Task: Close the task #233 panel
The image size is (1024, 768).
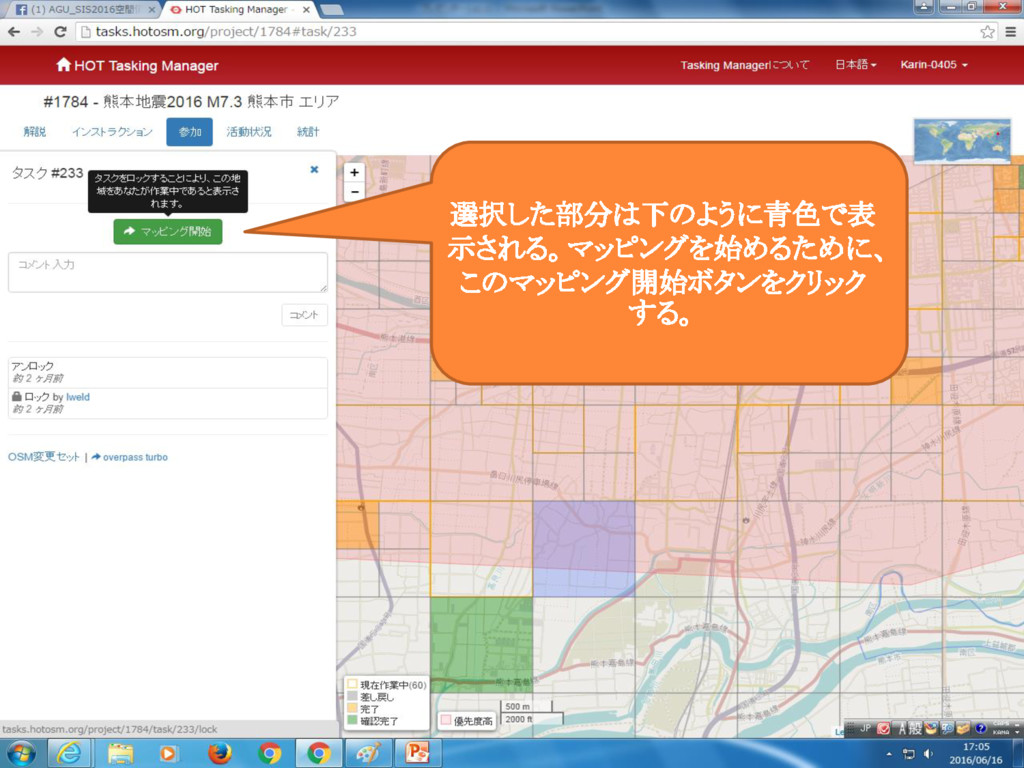Action: tap(314, 170)
